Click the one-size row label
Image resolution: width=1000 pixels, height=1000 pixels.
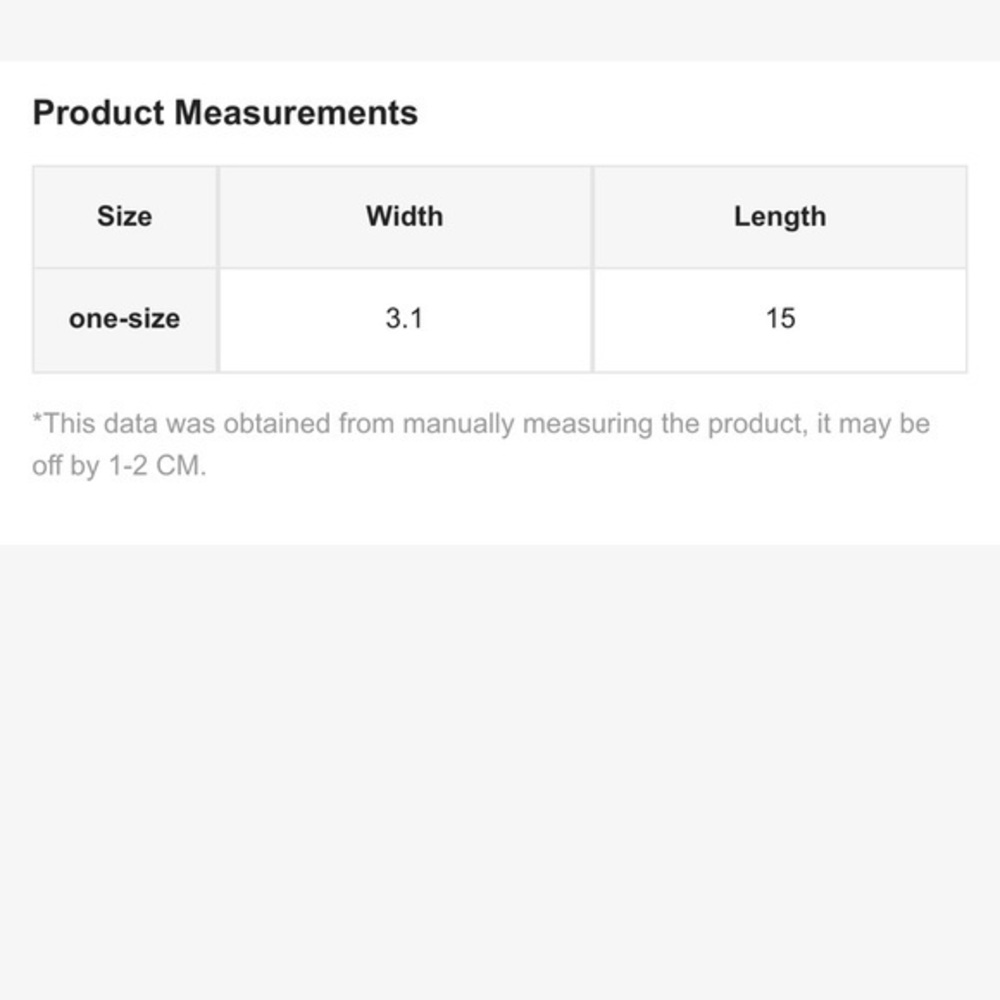click(125, 320)
